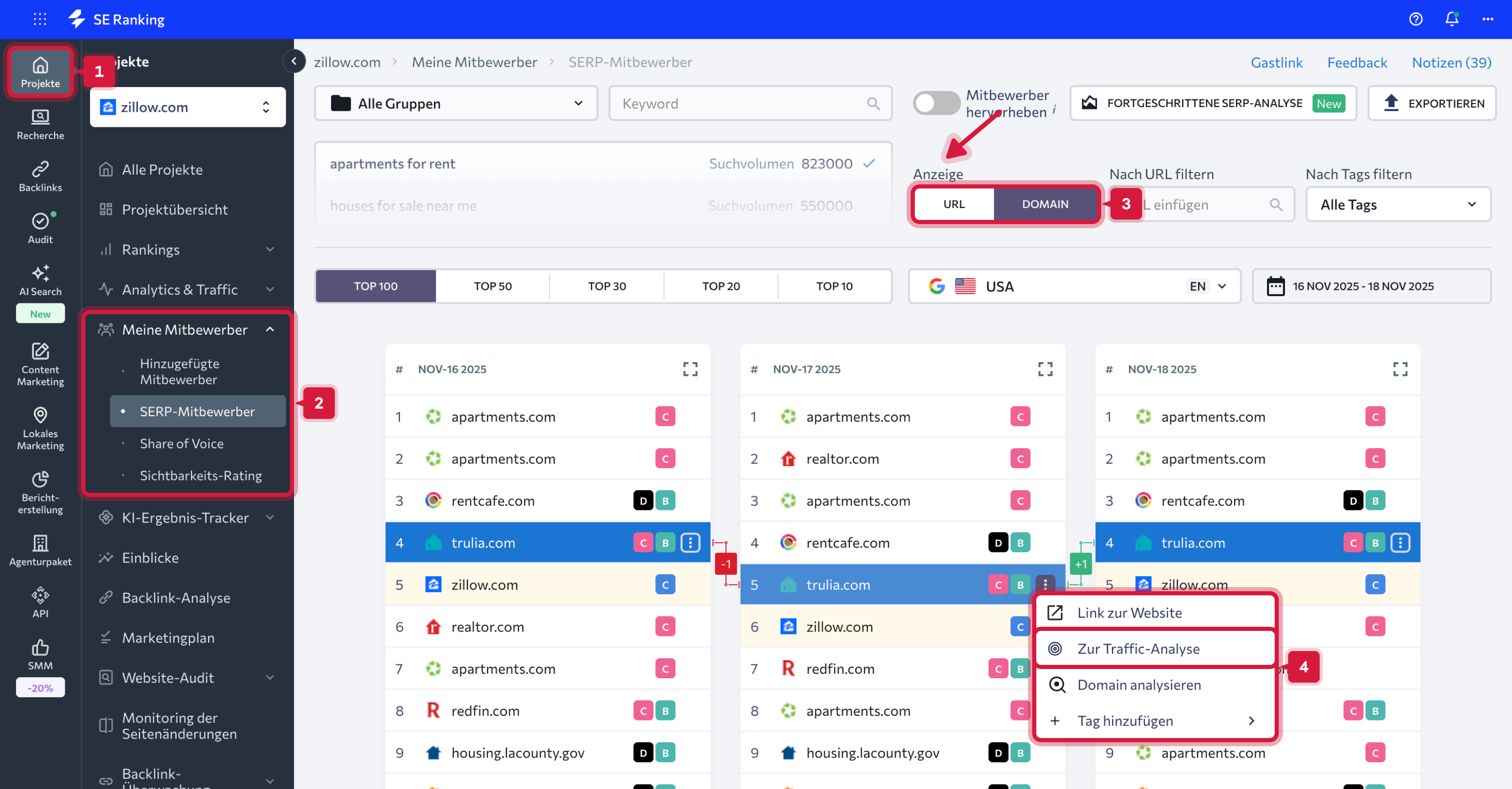Open the help question mark icon
The image size is (1512, 789).
[x=1415, y=20]
